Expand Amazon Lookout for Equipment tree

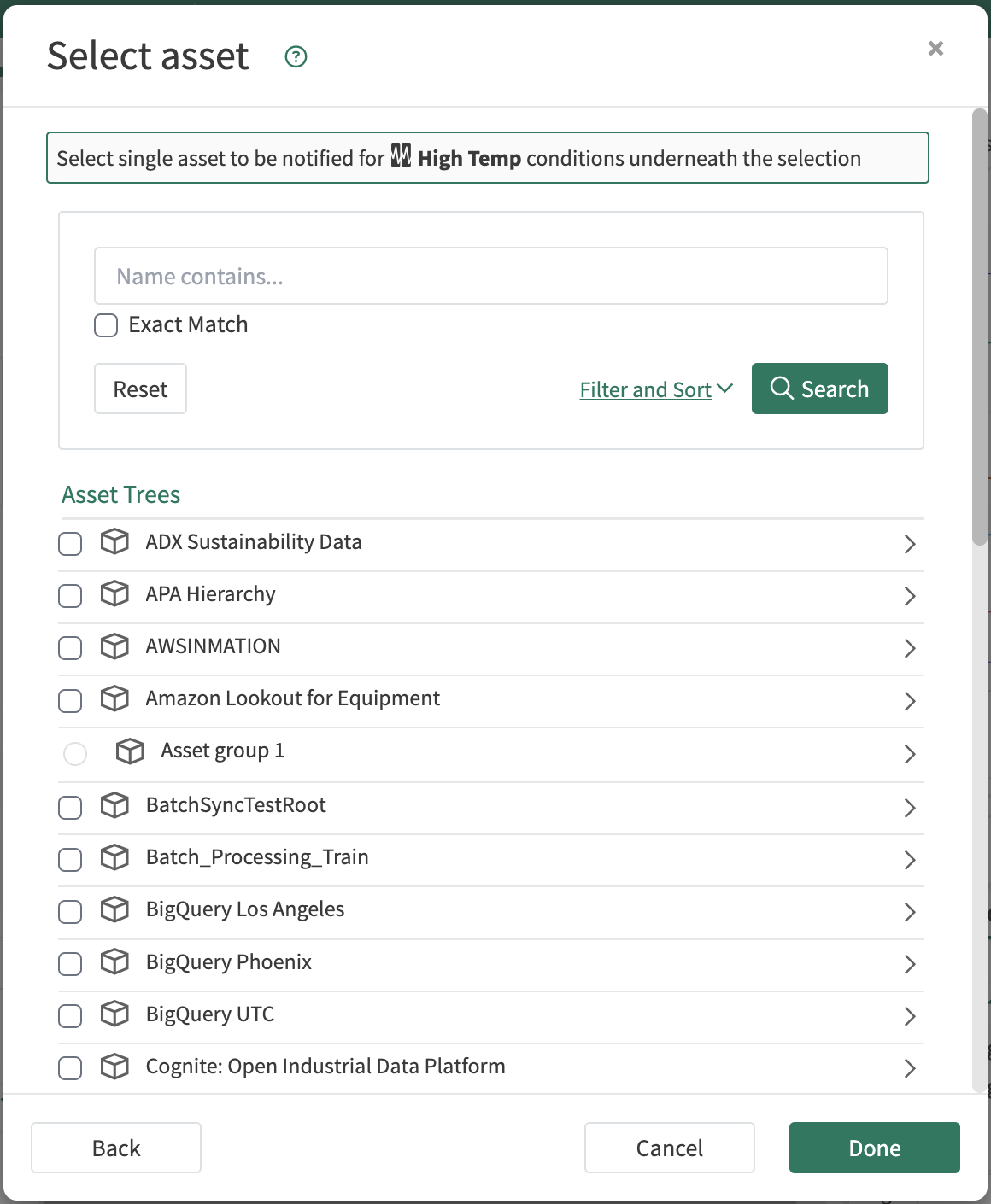coord(909,701)
